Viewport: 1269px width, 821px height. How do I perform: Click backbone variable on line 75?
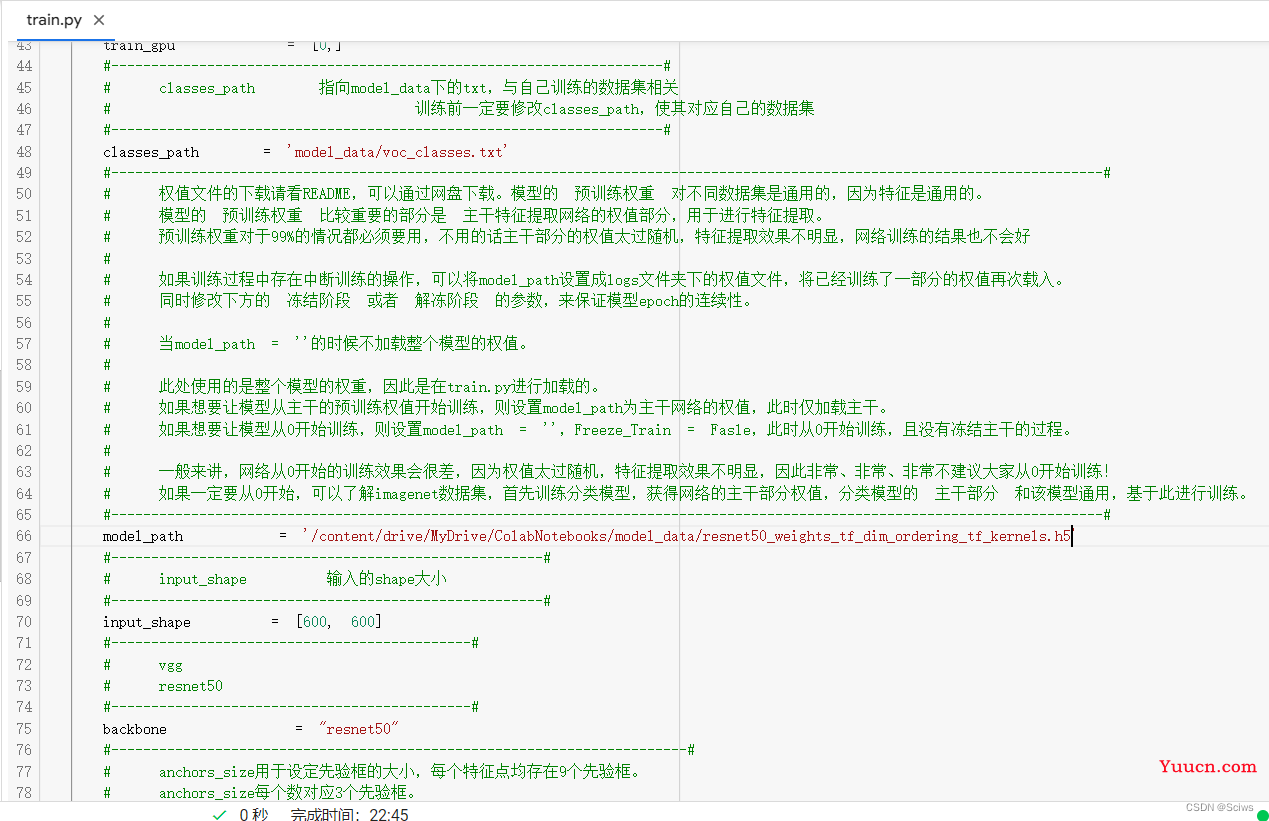(135, 729)
